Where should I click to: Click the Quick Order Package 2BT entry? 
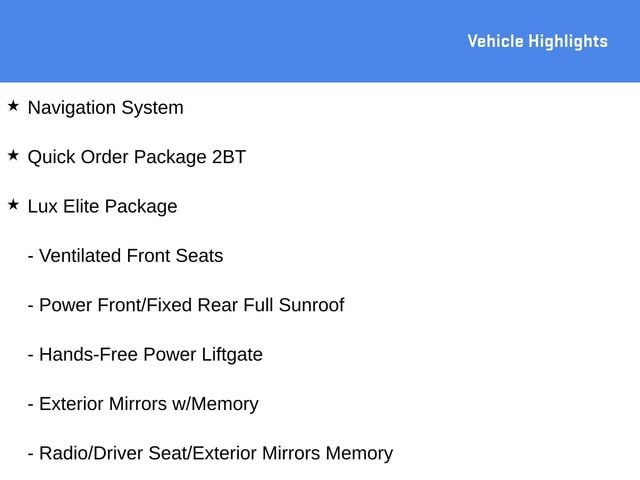pyautogui.click(x=137, y=158)
